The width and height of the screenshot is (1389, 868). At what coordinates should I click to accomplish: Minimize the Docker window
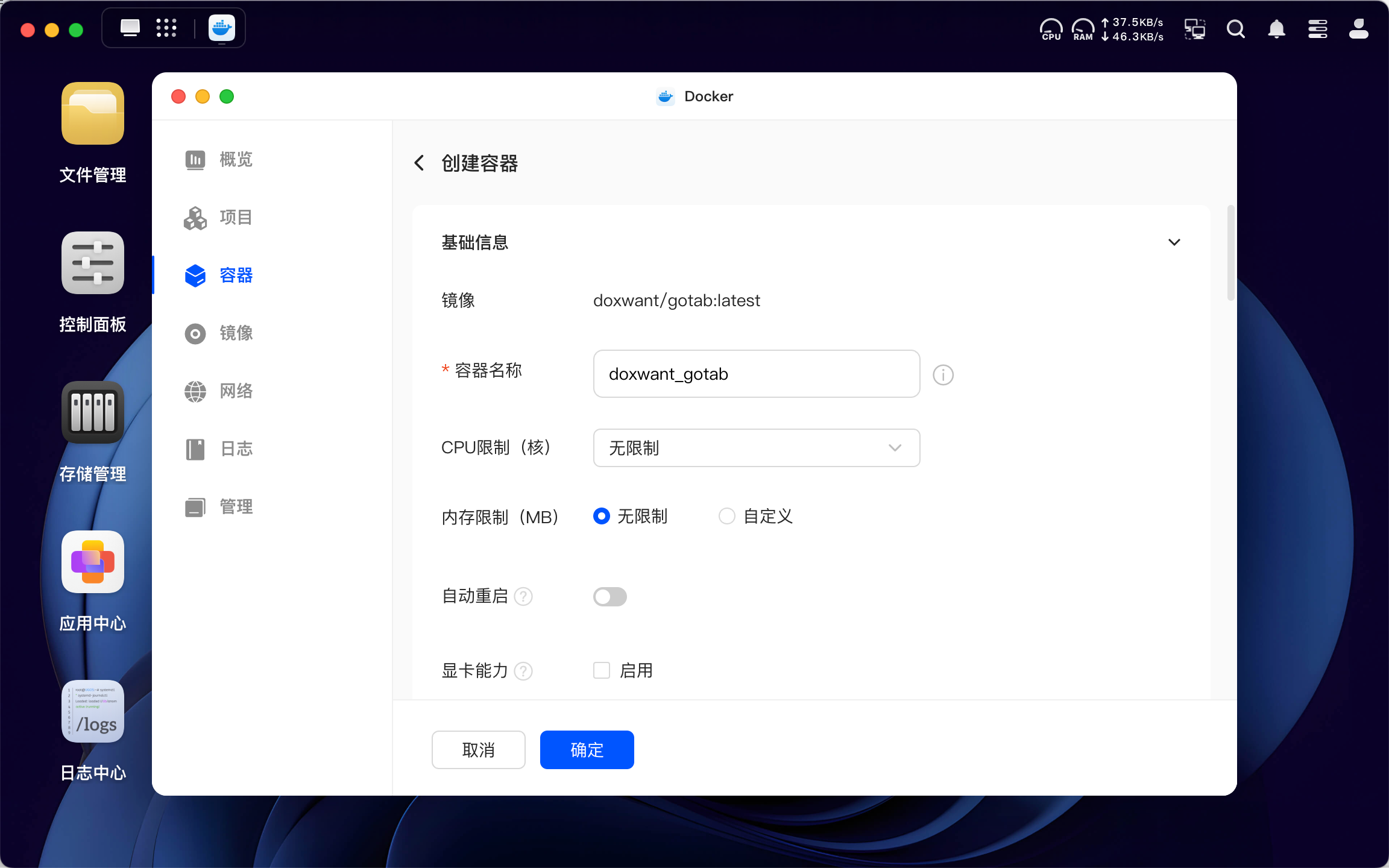click(203, 96)
